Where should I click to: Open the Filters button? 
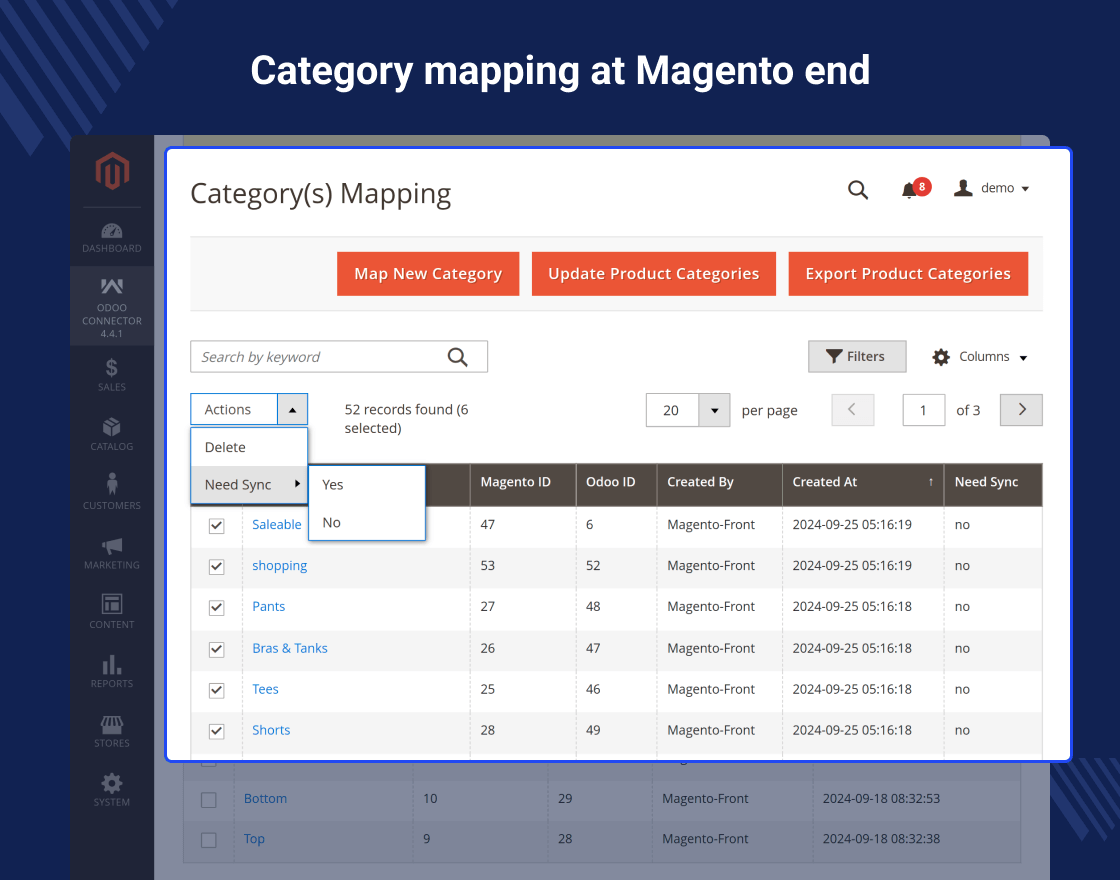pyautogui.click(x=857, y=356)
